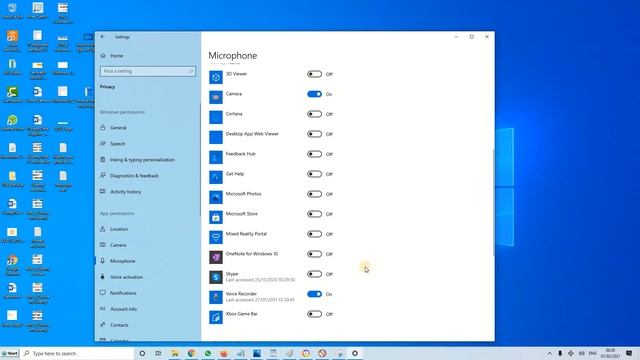Viewport: 640px width, 360px height.
Task: Toggle OneNote for Windows 10 microphone access
Action: point(314,254)
